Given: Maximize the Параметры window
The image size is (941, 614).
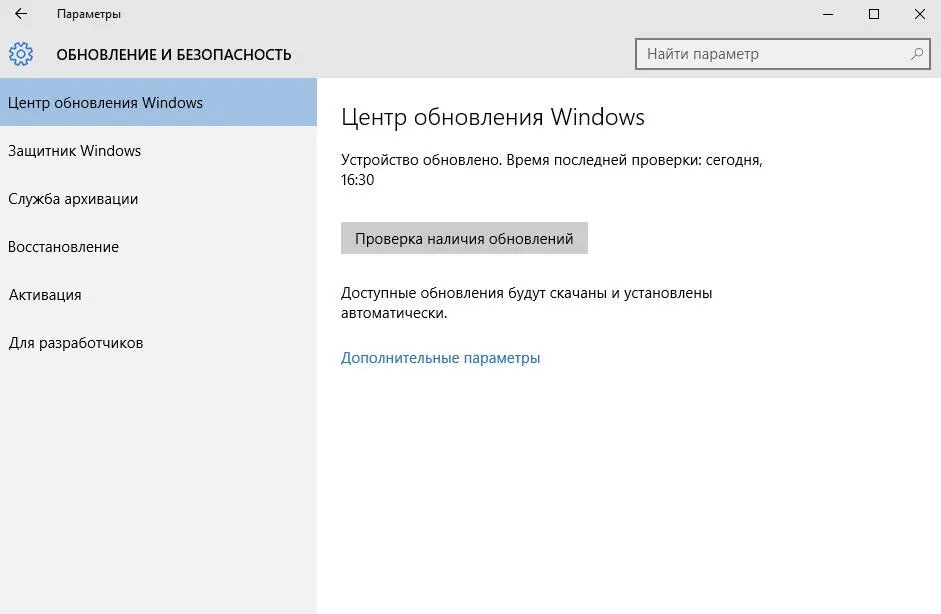Looking at the screenshot, I should [873, 14].
